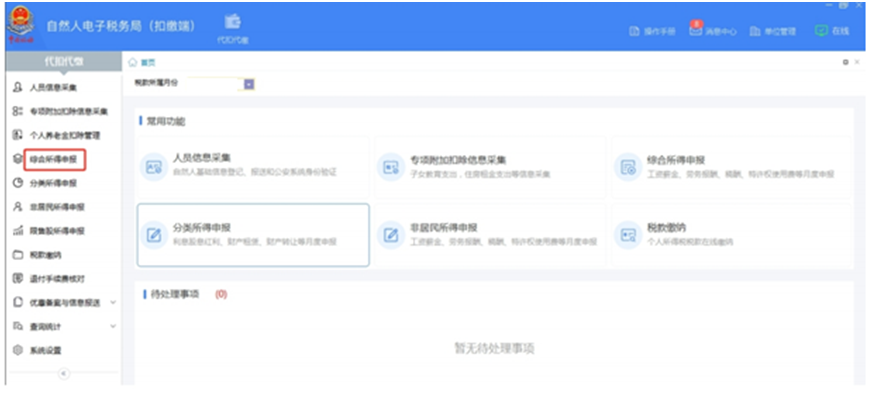Open the 税款所属月份 month dropdown button
The height and width of the screenshot is (394, 869).
tap(249, 84)
